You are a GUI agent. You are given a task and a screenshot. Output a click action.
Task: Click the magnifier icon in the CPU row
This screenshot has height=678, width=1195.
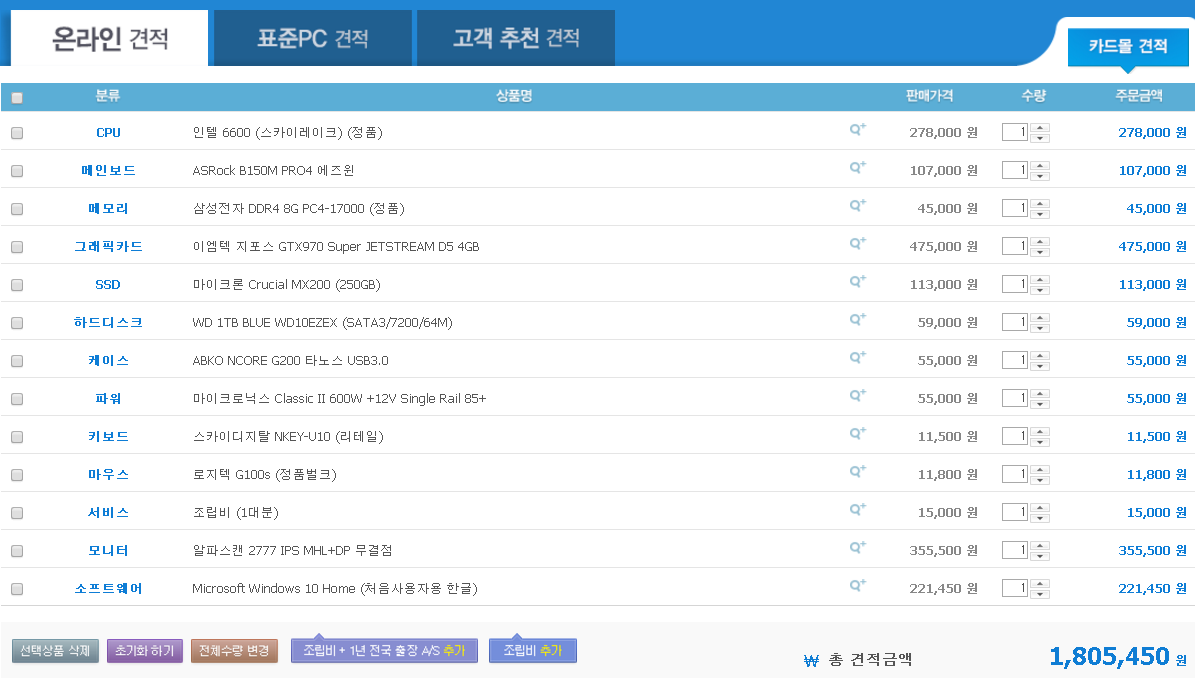(x=857, y=130)
